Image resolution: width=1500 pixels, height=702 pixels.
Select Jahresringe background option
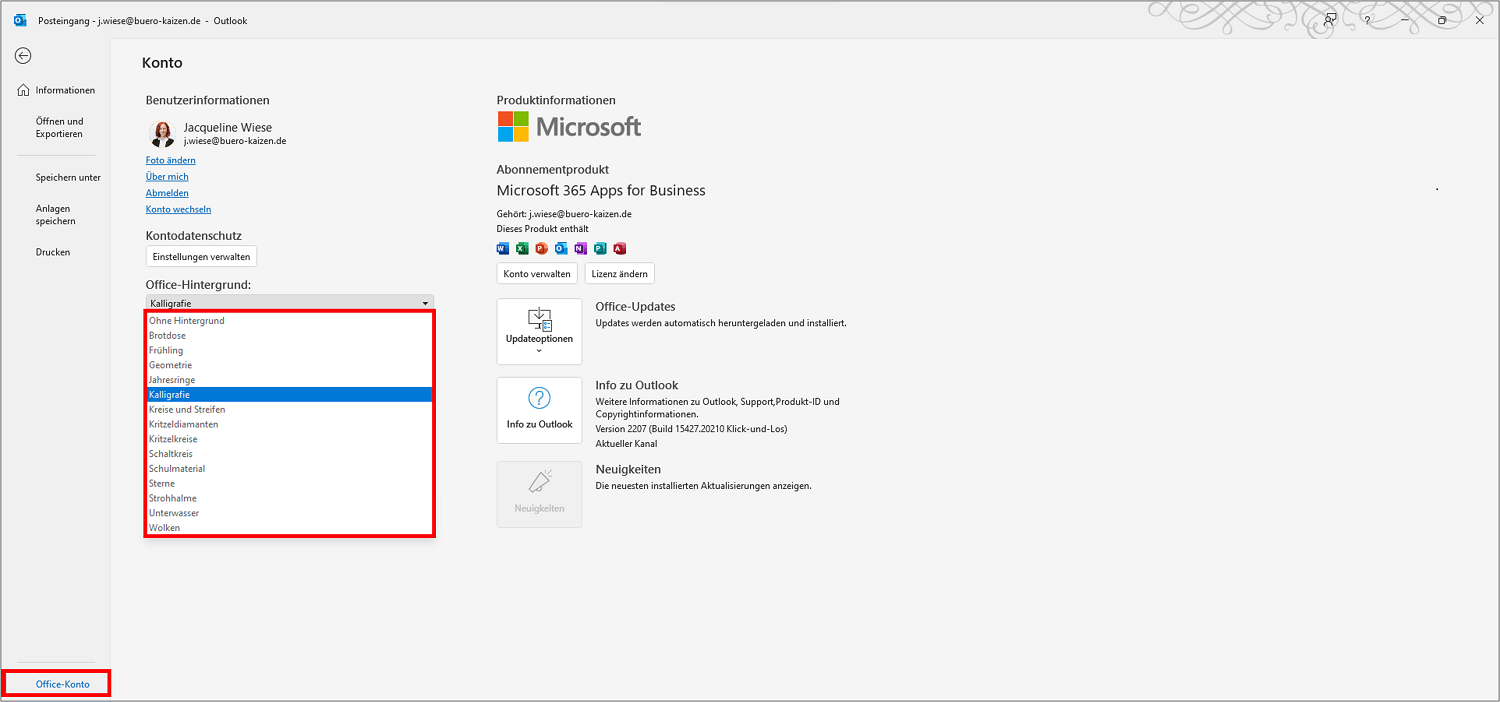tap(290, 380)
